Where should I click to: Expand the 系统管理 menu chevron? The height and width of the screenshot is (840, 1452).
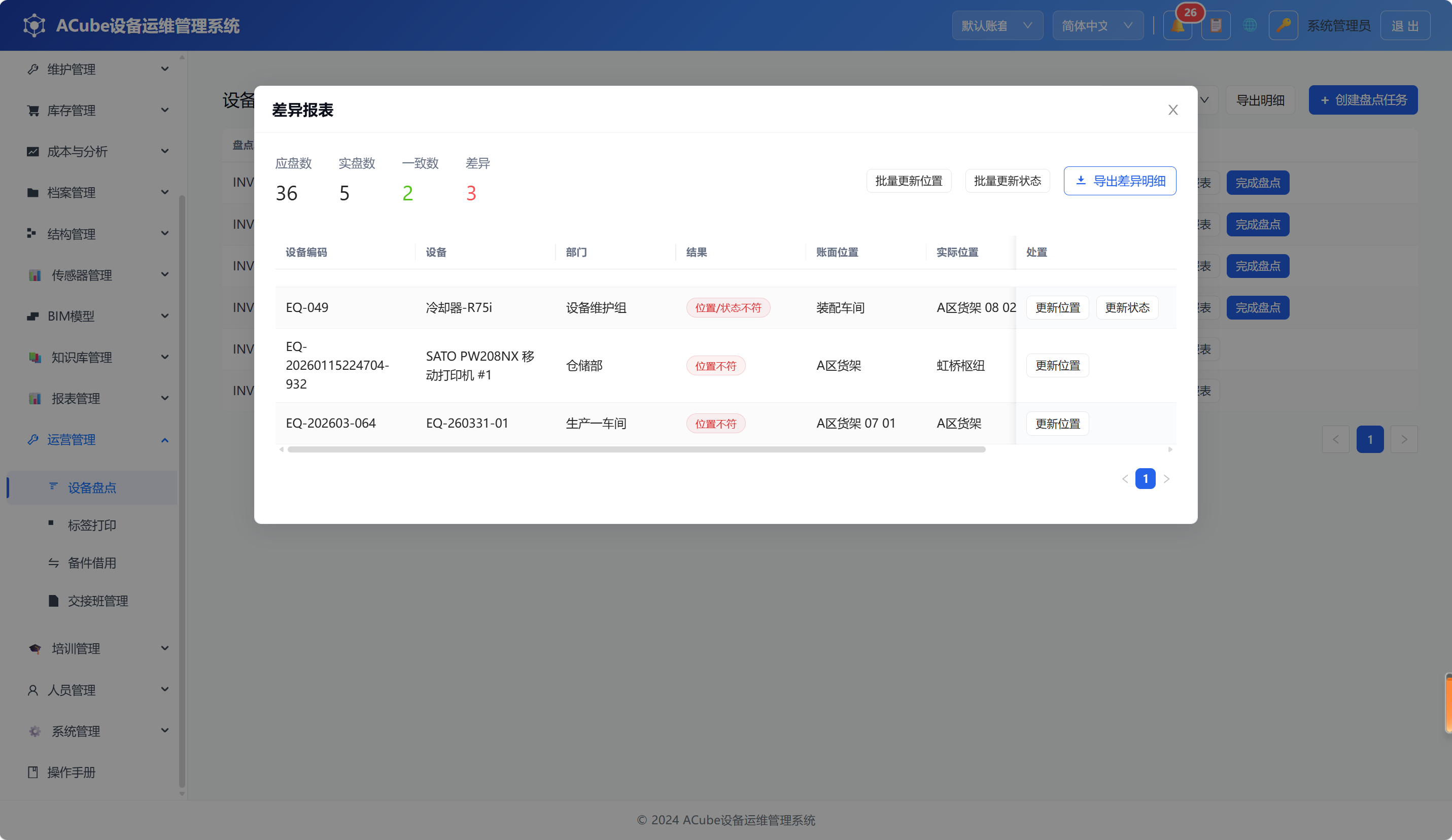click(x=165, y=730)
